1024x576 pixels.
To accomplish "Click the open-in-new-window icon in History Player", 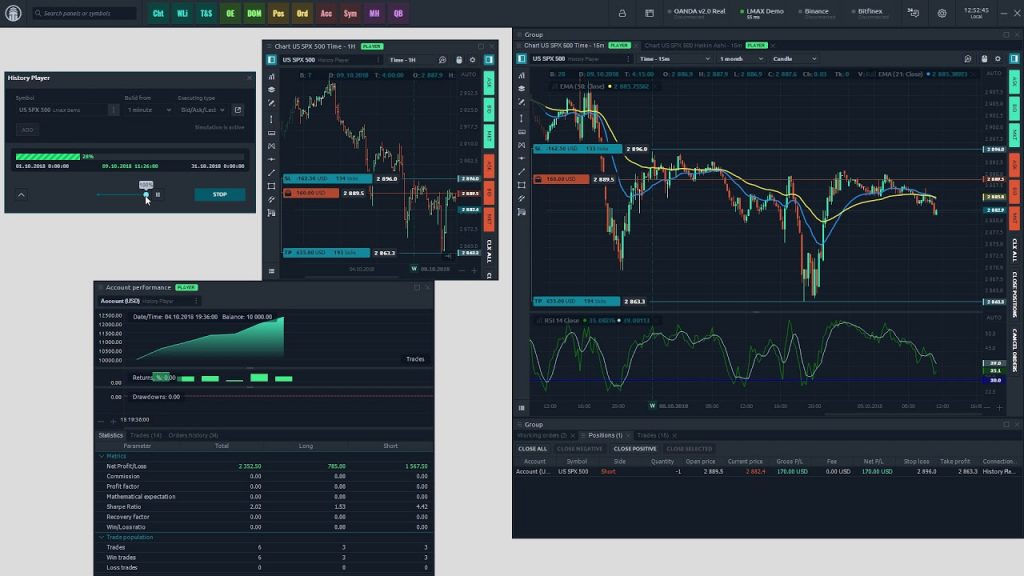I will pos(238,110).
